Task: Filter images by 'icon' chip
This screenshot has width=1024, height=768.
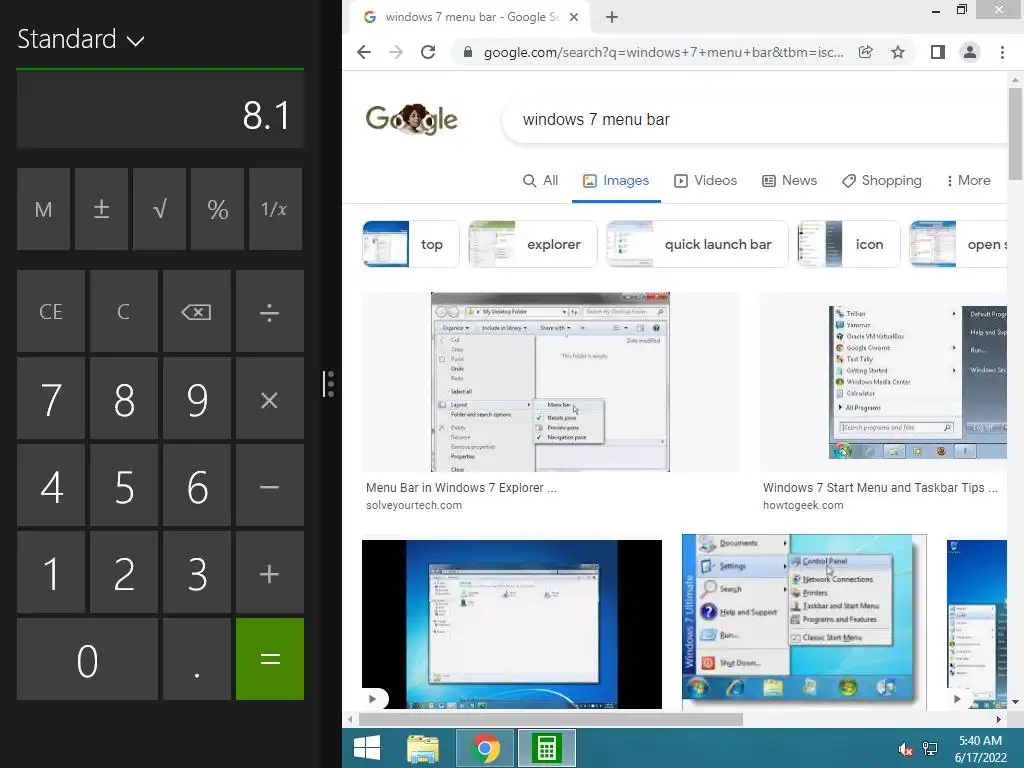Action: click(x=849, y=244)
